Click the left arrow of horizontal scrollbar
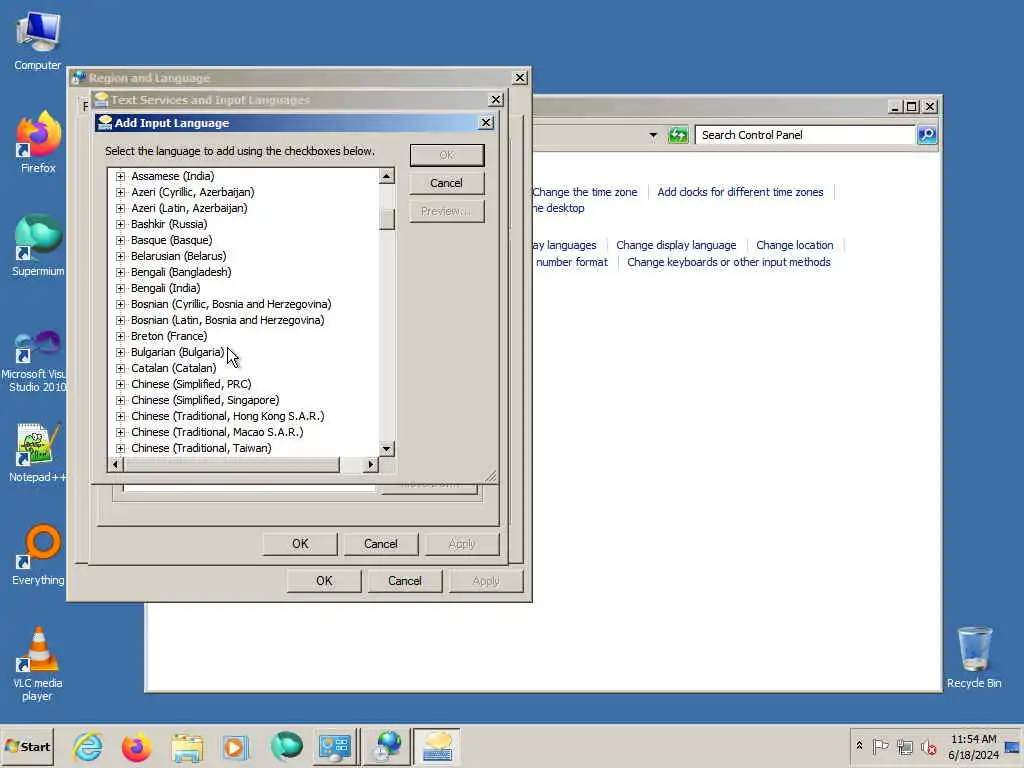The width and height of the screenshot is (1024, 768). coord(116,464)
